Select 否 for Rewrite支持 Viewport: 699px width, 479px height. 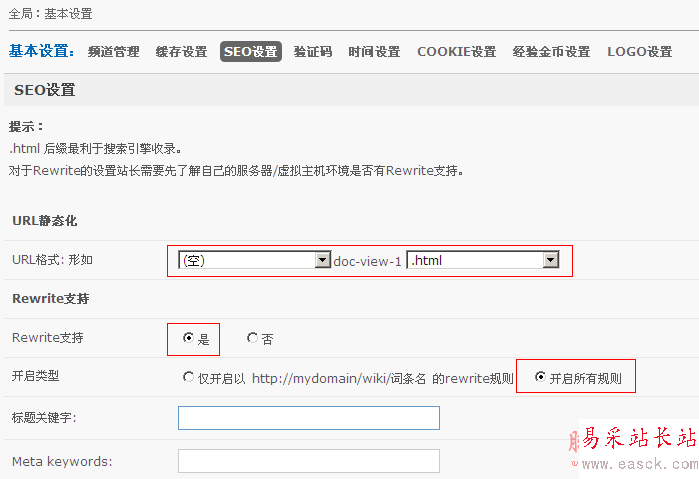tap(252, 338)
